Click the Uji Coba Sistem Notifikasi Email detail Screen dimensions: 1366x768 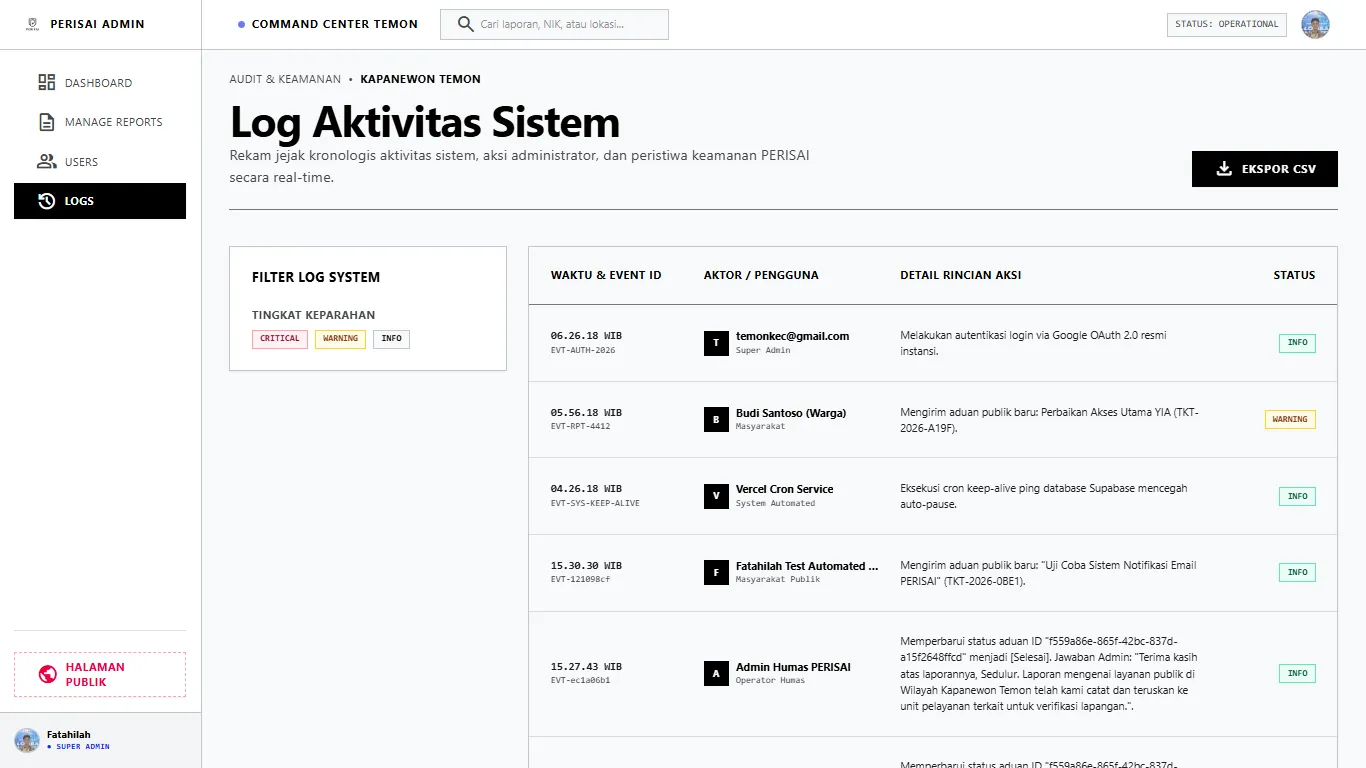tap(1048, 573)
